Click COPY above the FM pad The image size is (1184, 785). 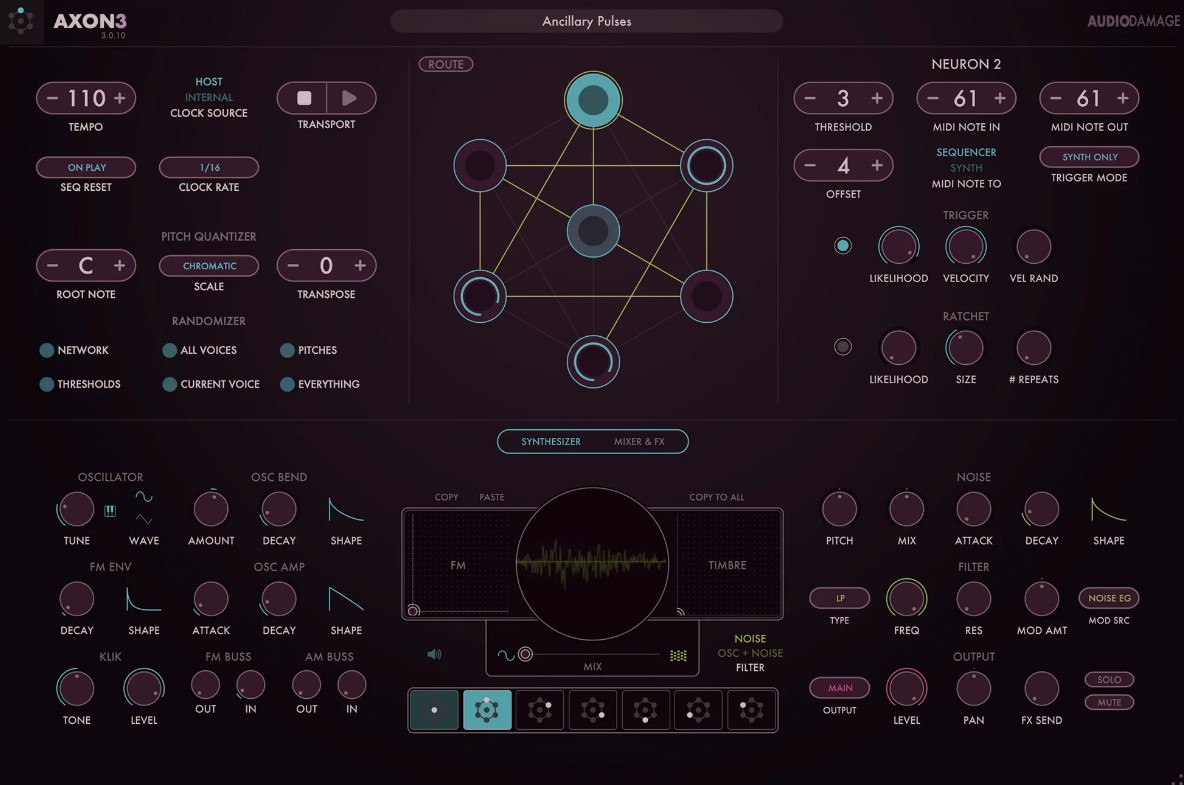coord(446,497)
